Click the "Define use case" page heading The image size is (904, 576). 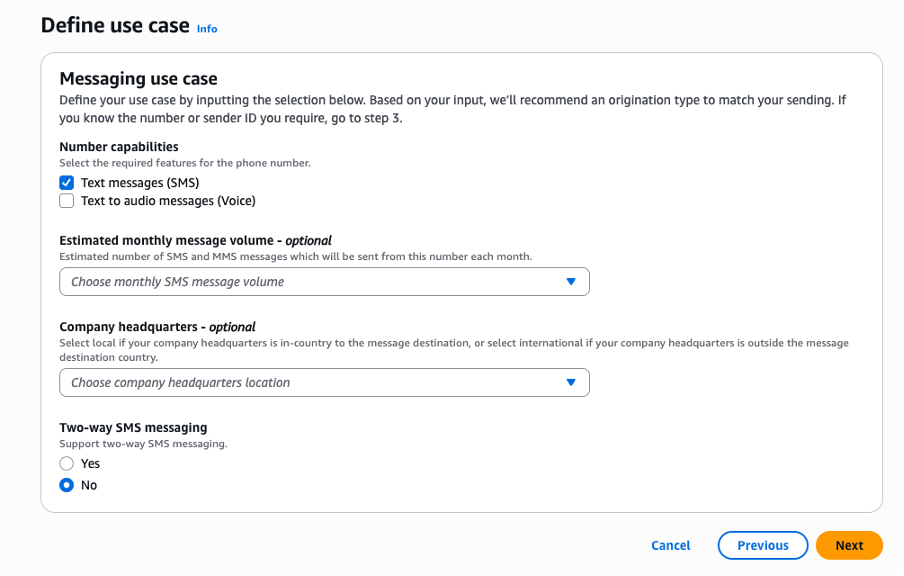click(115, 25)
